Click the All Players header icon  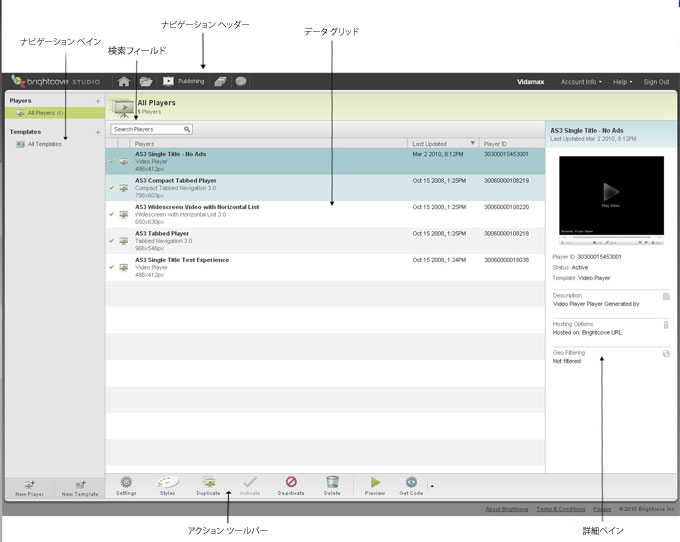pyautogui.click(x=123, y=107)
